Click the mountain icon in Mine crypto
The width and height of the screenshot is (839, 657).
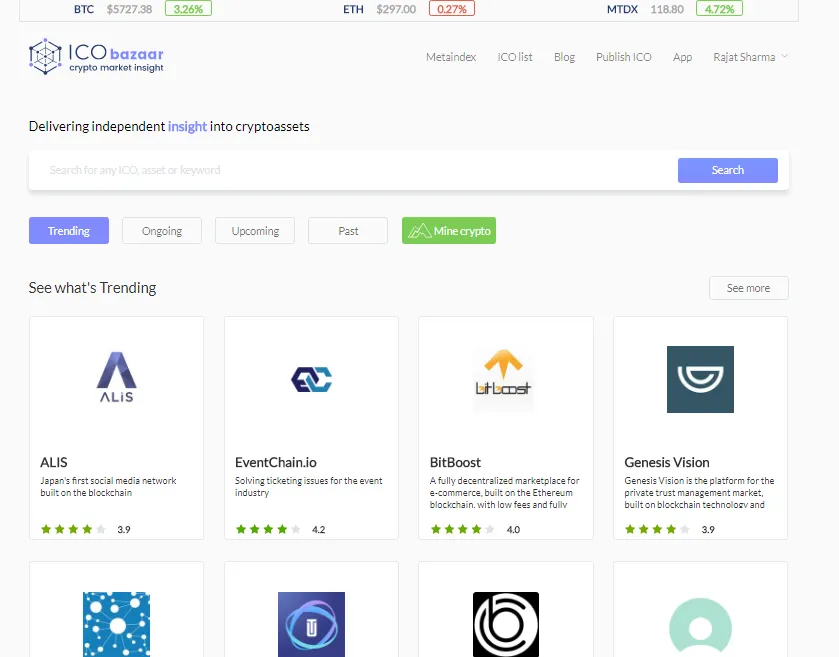(420, 231)
